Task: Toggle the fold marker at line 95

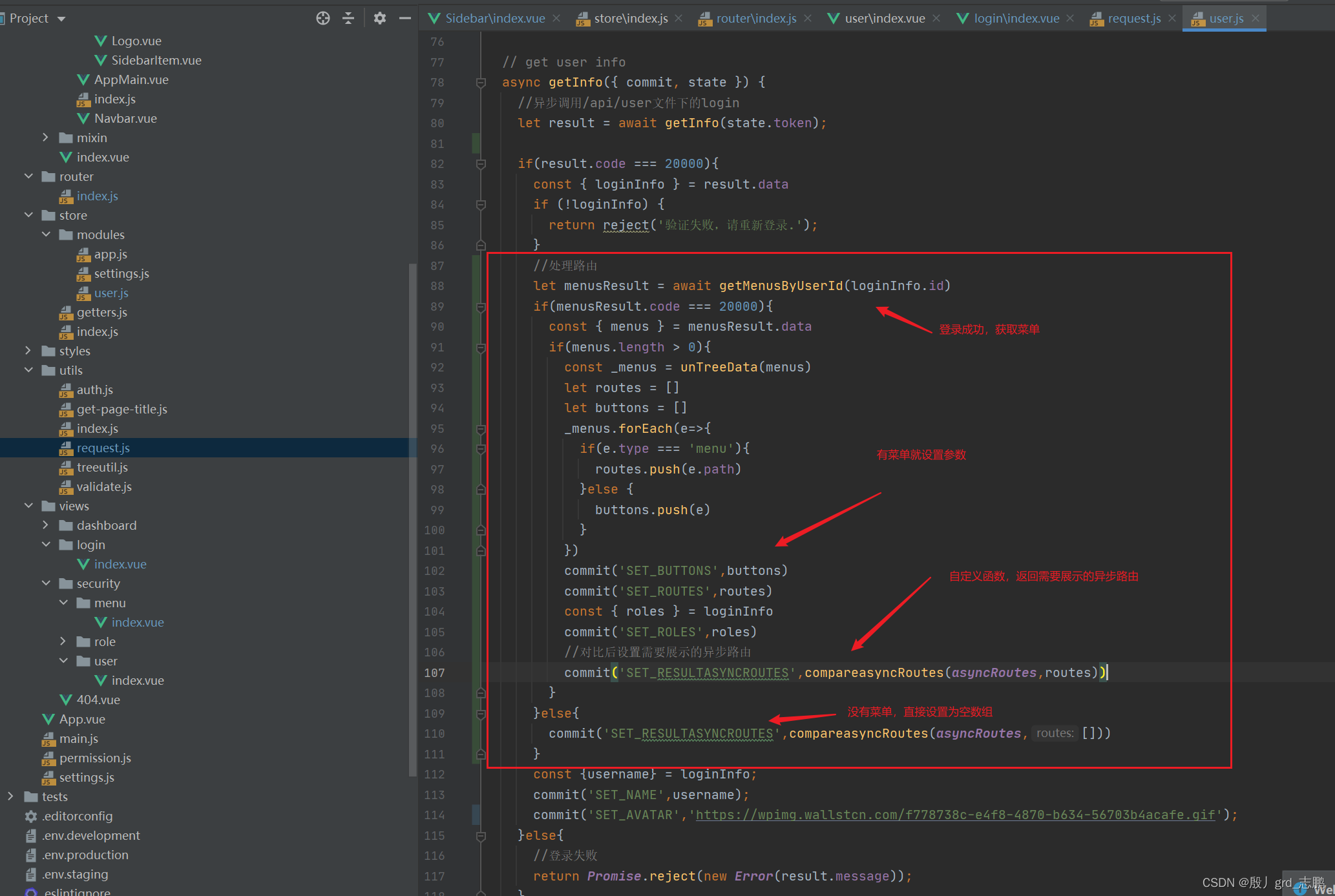Action: [x=481, y=428]
